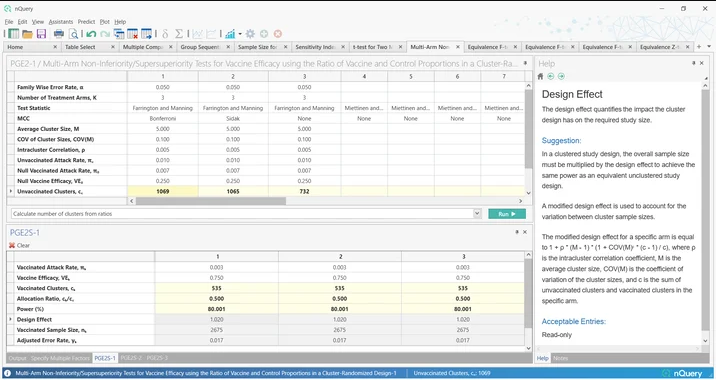Open the Plot menu
The width and height of the screenshot is (716, 380).
tap(105, 21)
